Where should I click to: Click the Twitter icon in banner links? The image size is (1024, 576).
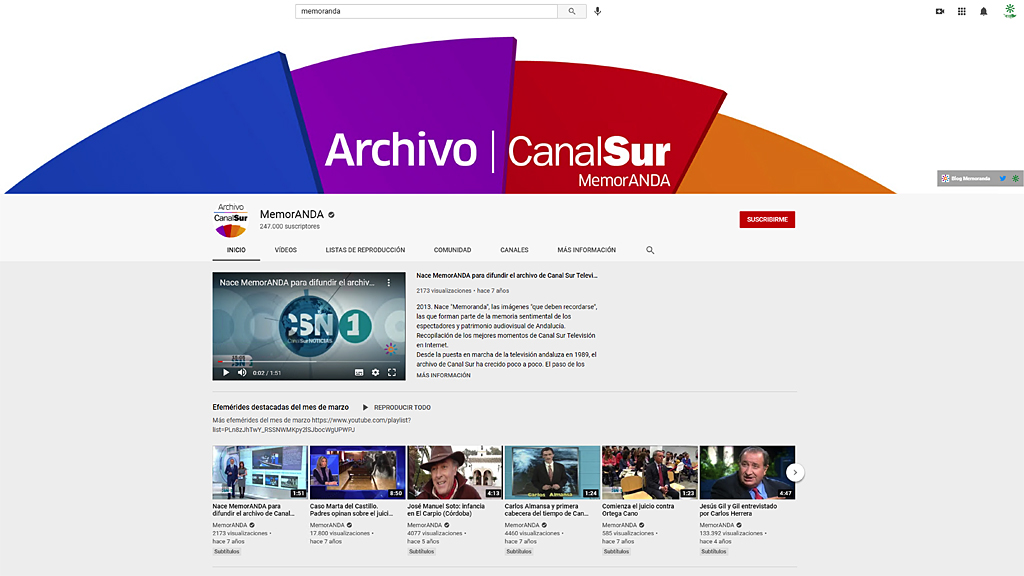(x=1002, y=178)
